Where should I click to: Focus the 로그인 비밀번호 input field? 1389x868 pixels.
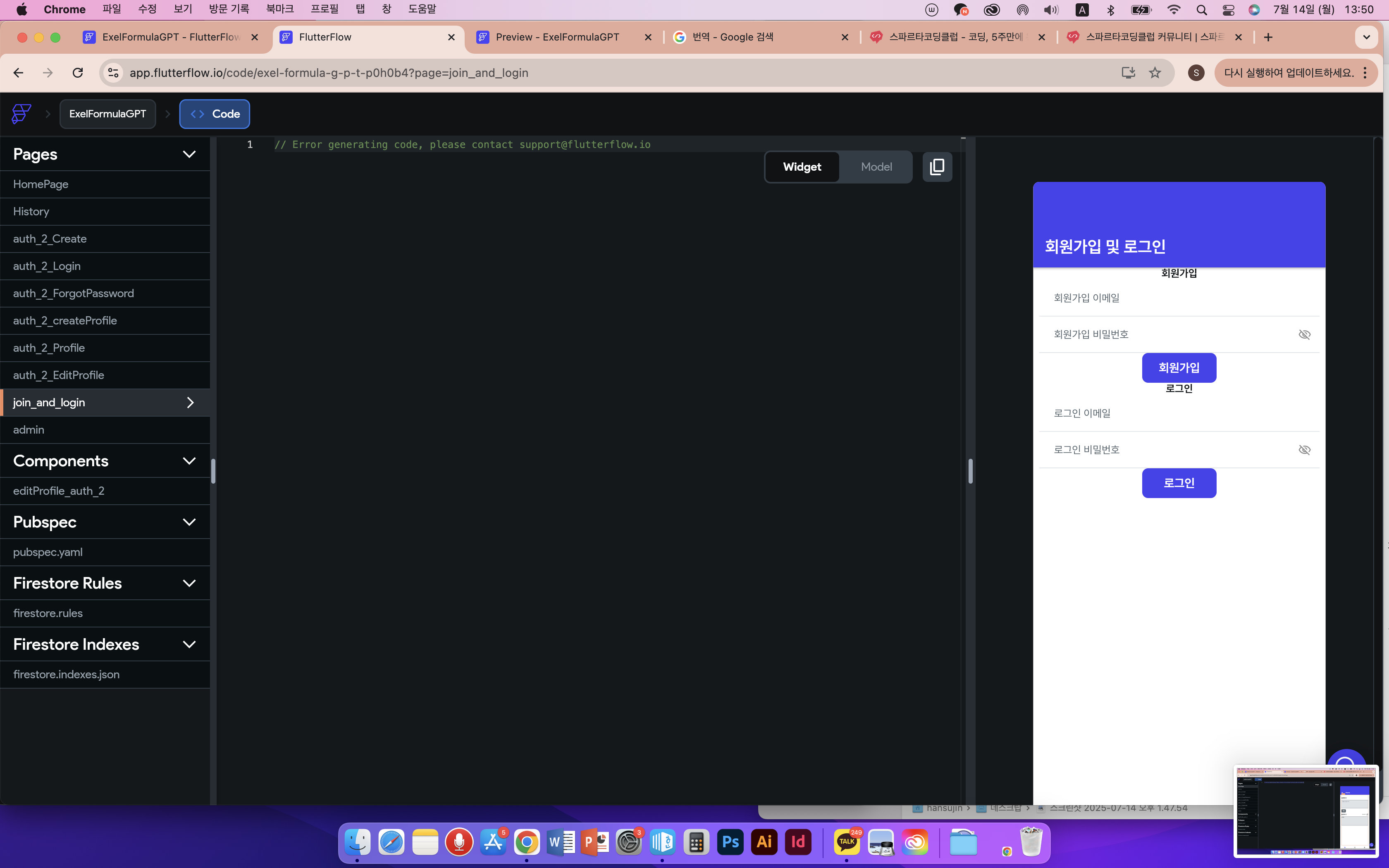[x=1179, y=450]
